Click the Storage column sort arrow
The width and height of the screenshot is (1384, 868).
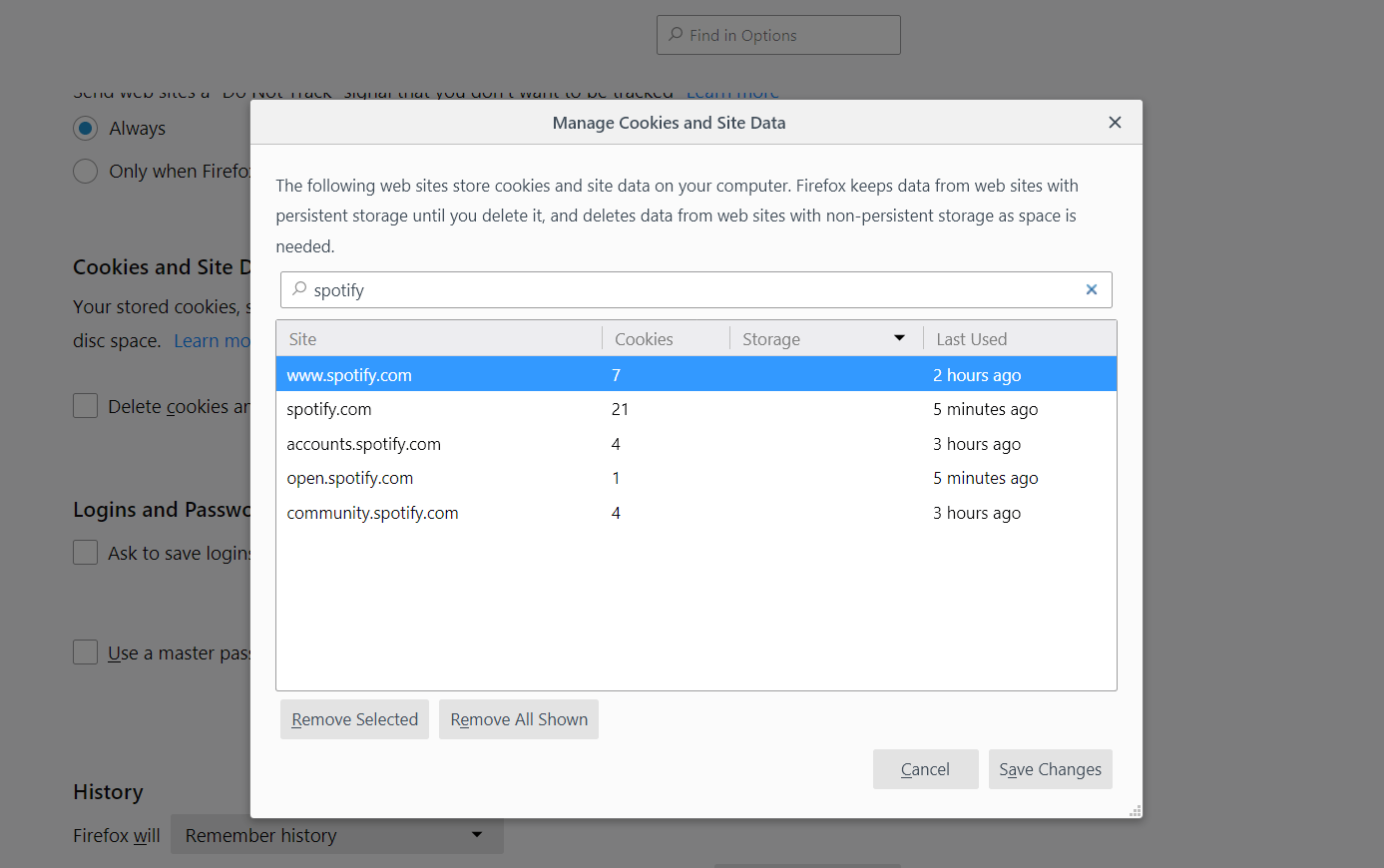click(899, 338)
